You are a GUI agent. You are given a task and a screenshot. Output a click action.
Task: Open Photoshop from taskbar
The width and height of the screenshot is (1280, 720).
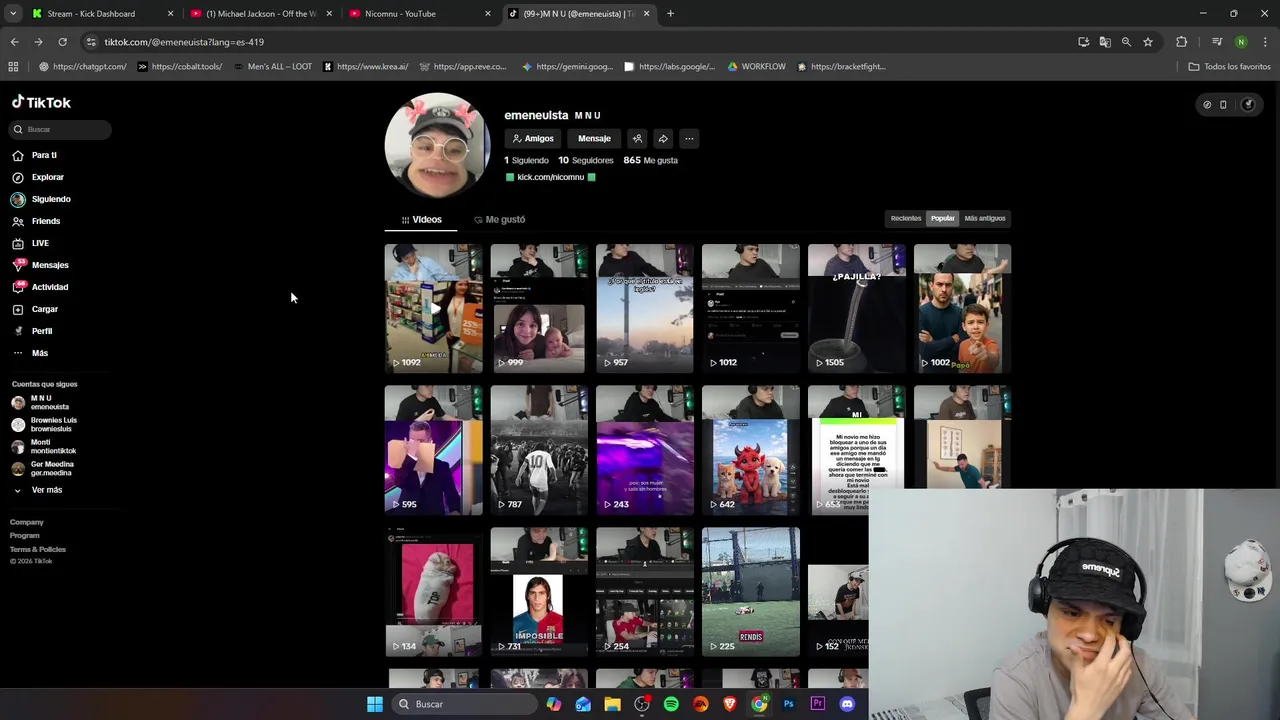point(788,704)
